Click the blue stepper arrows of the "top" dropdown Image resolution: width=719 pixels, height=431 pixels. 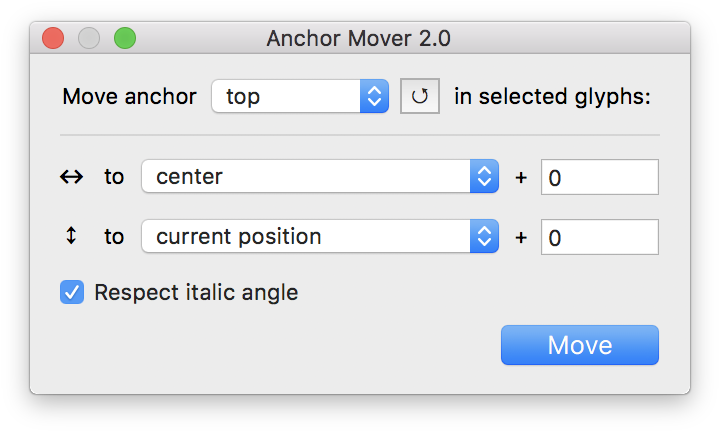(x=374, y=97)
